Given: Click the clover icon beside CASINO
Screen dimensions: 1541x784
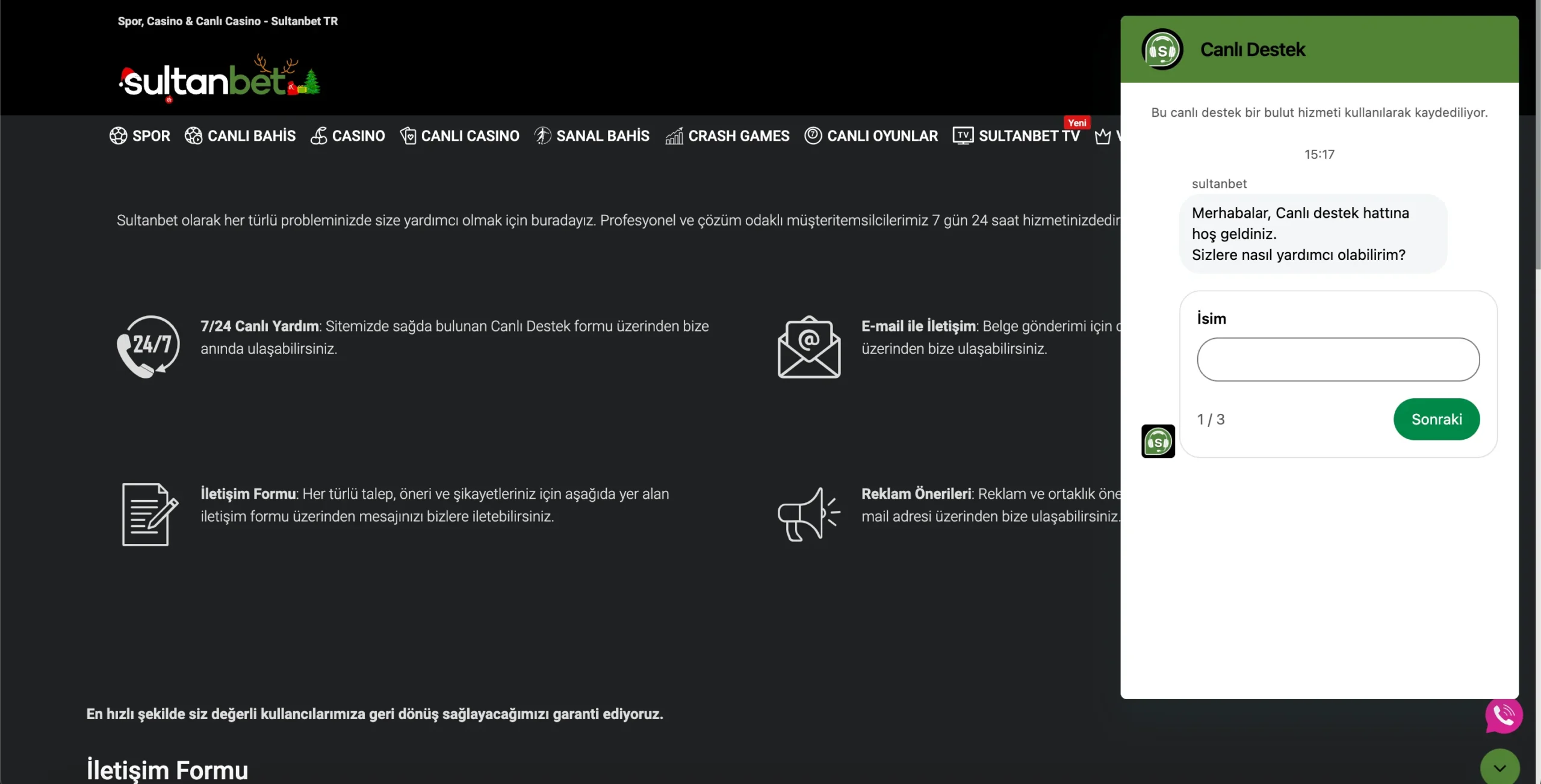Looking at the screenshot, I should (319, 136).
